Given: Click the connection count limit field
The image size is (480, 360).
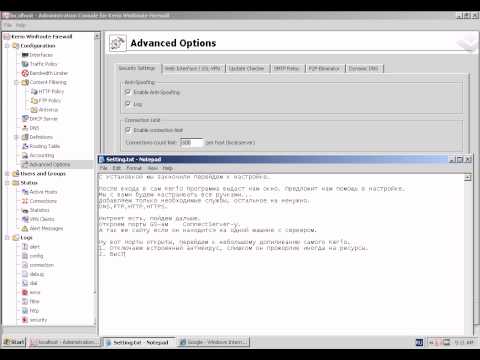Looking at the screenshot, I should pos(191,142).
